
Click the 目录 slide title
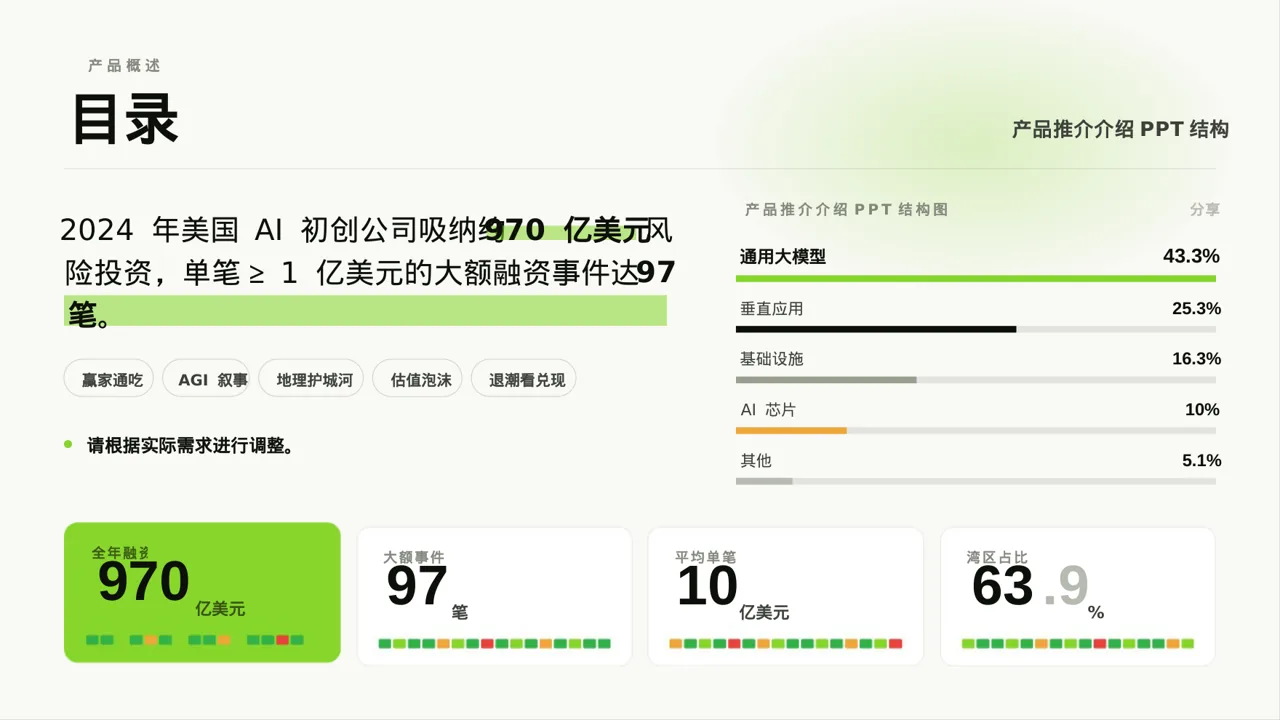125,120
